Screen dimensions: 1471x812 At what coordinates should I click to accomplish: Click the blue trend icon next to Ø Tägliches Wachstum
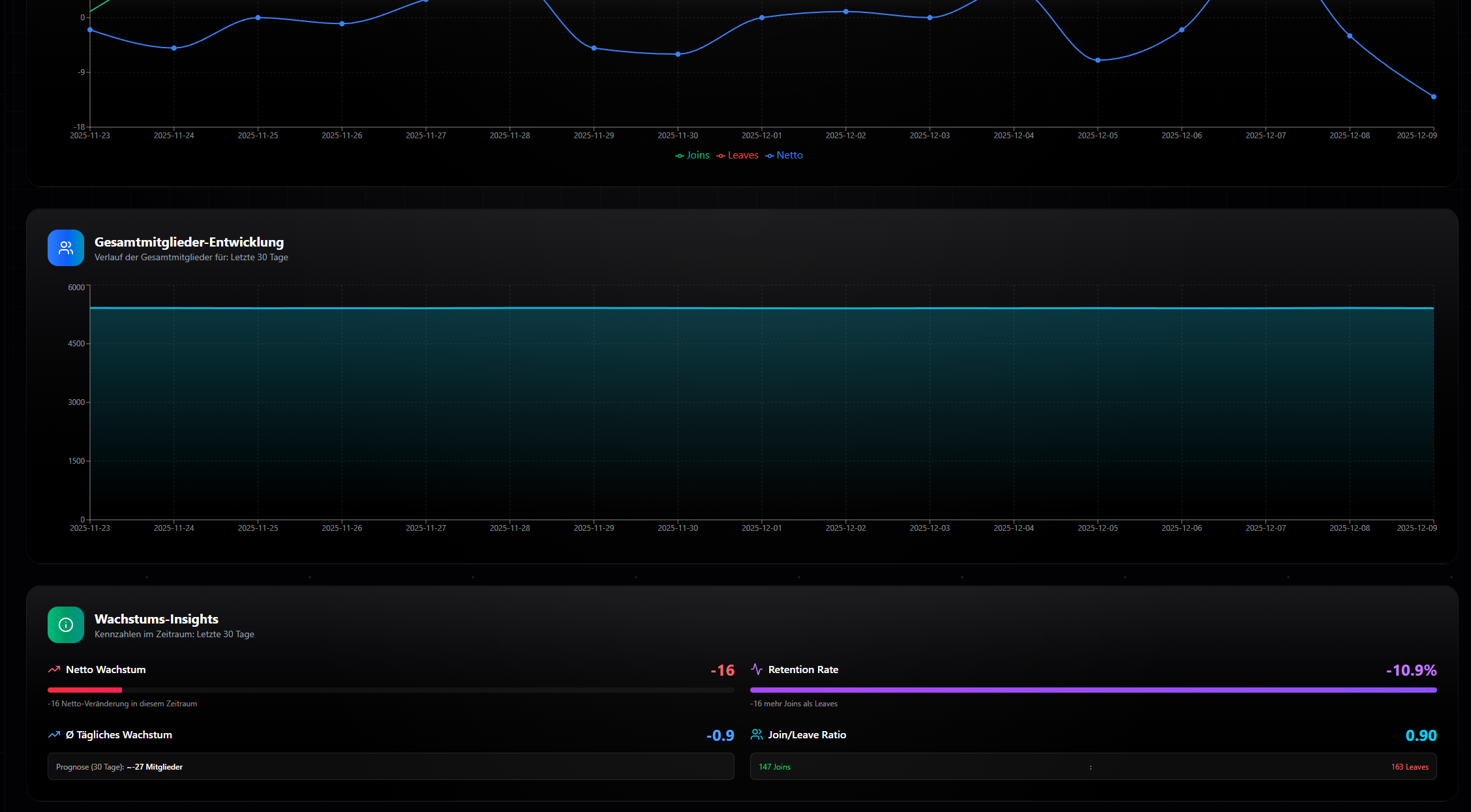tap(54, 735)
